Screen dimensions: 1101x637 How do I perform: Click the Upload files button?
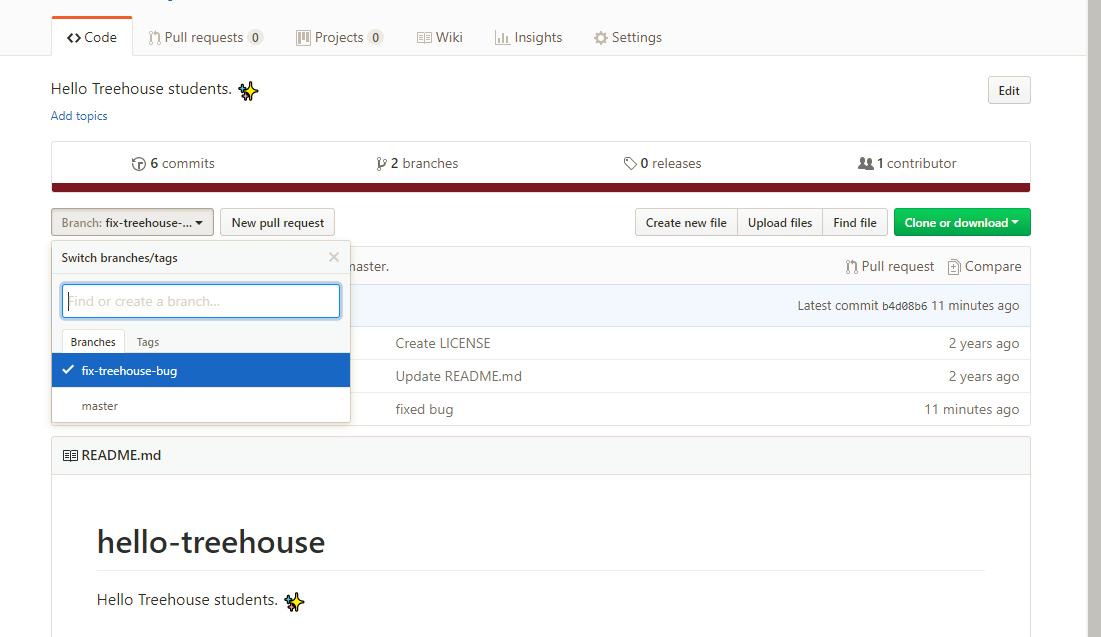click(779, 223)
